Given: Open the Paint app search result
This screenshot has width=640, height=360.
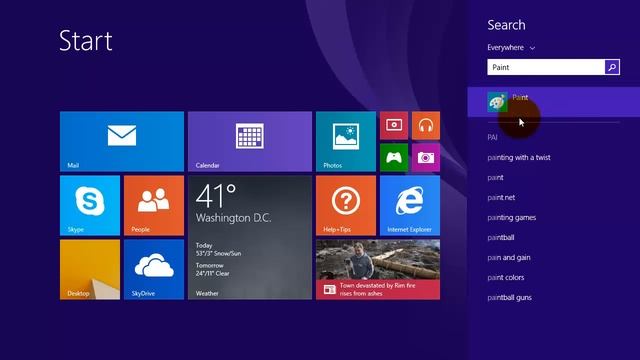Looking at the screenshot, I should pyautogui.click(x=553, y=102).
